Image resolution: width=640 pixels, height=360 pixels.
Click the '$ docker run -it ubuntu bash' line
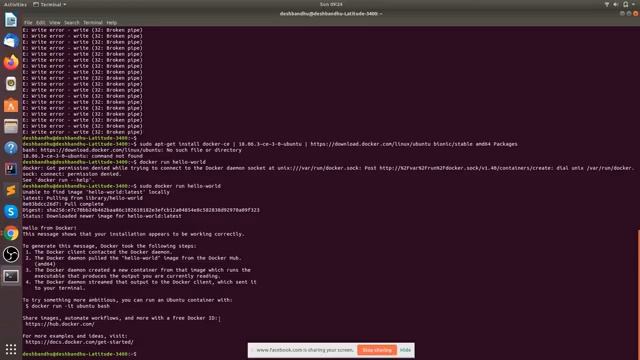click(x=67, y=306)
